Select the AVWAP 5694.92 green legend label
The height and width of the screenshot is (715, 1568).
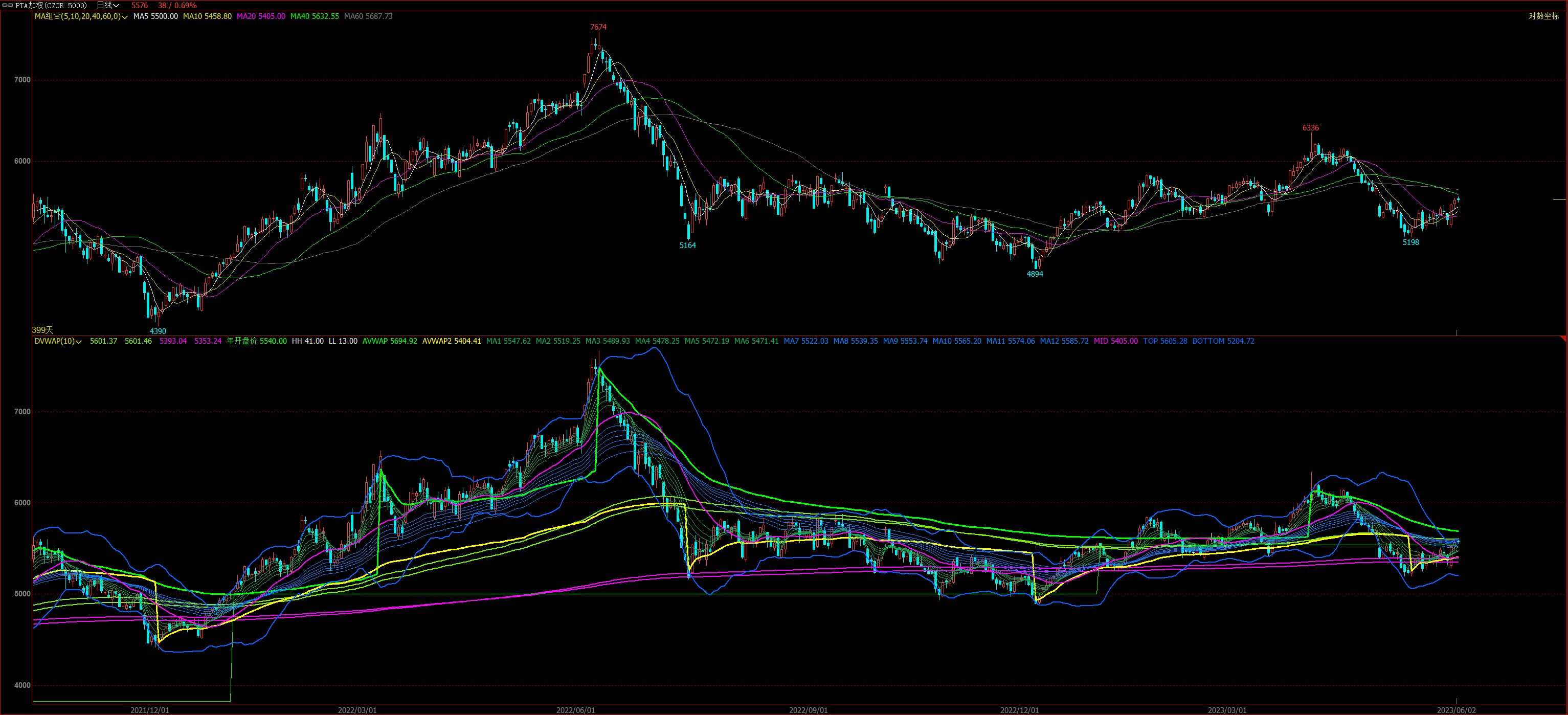tap(390, 341)
